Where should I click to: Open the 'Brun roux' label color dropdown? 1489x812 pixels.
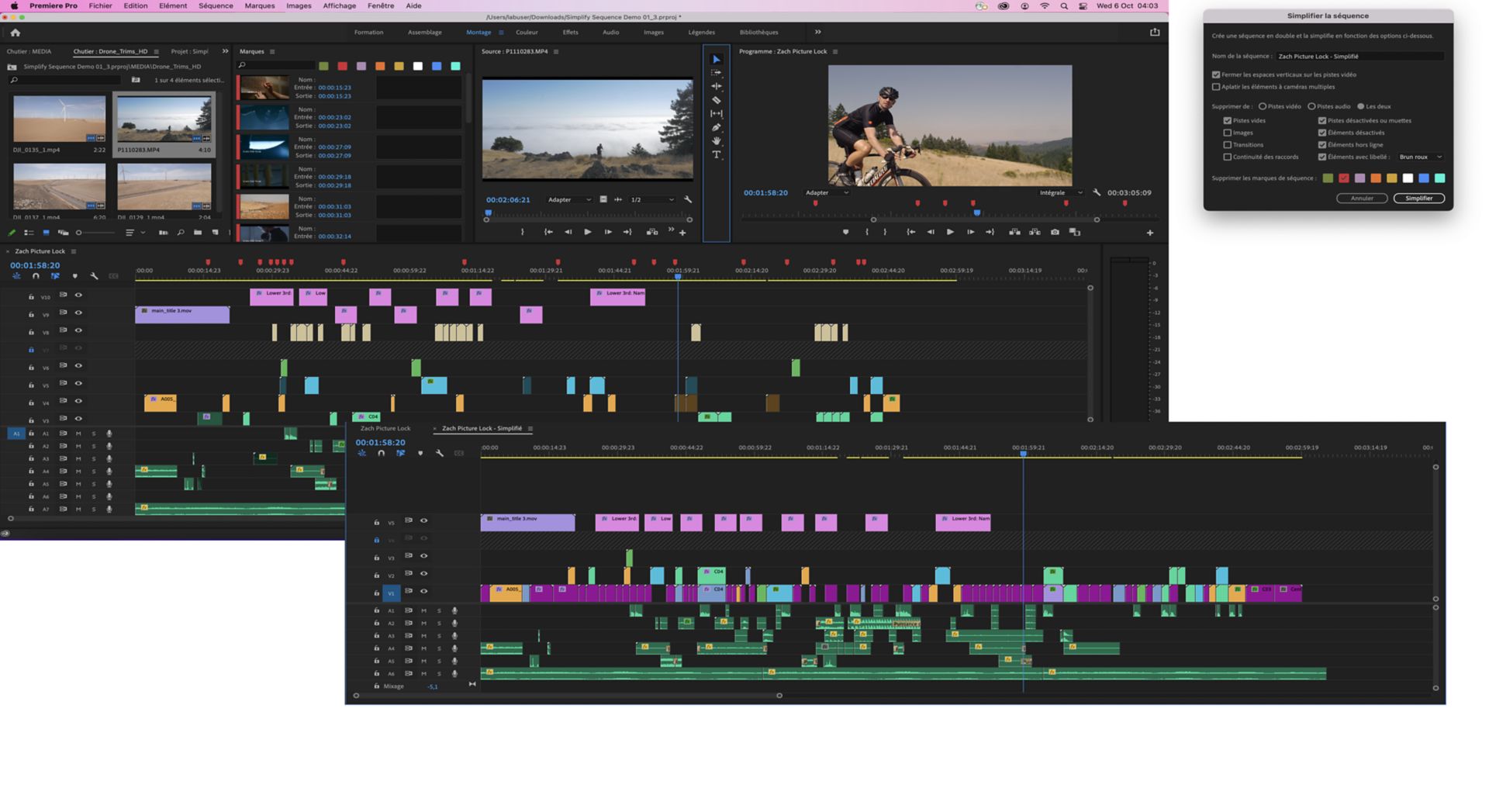pos(1421,157)
